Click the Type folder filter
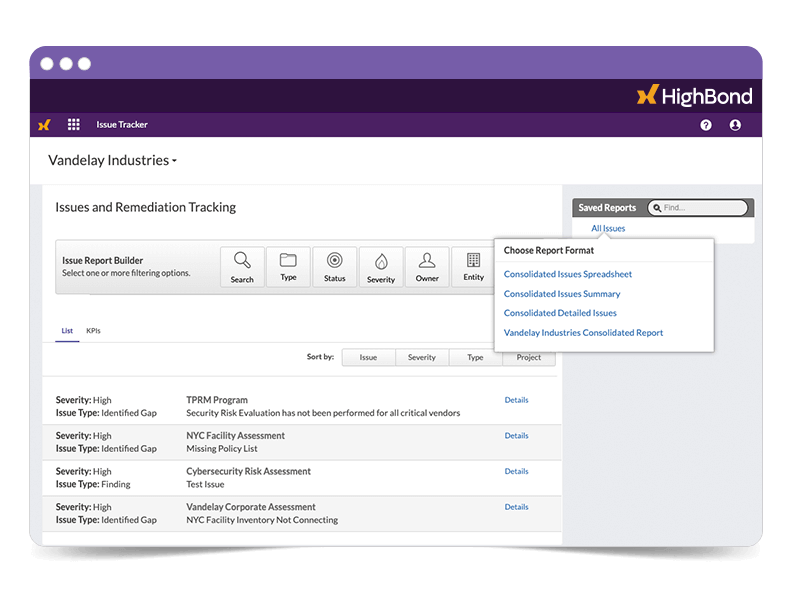800x600 pixels. 288,267
